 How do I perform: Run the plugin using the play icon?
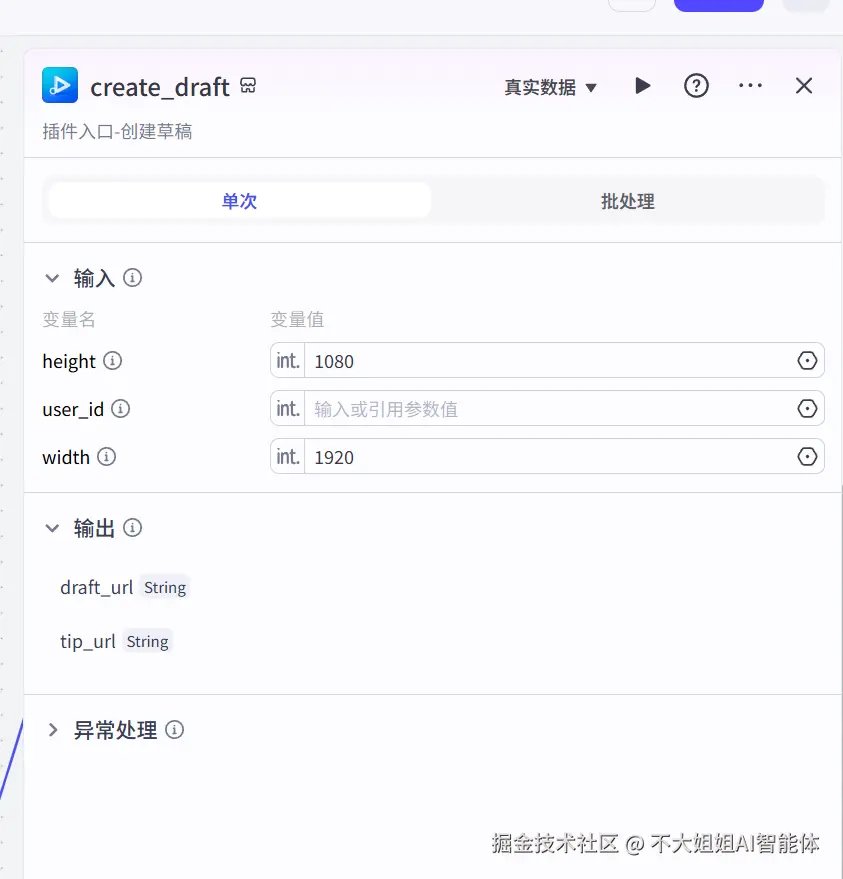coord(642,86)
